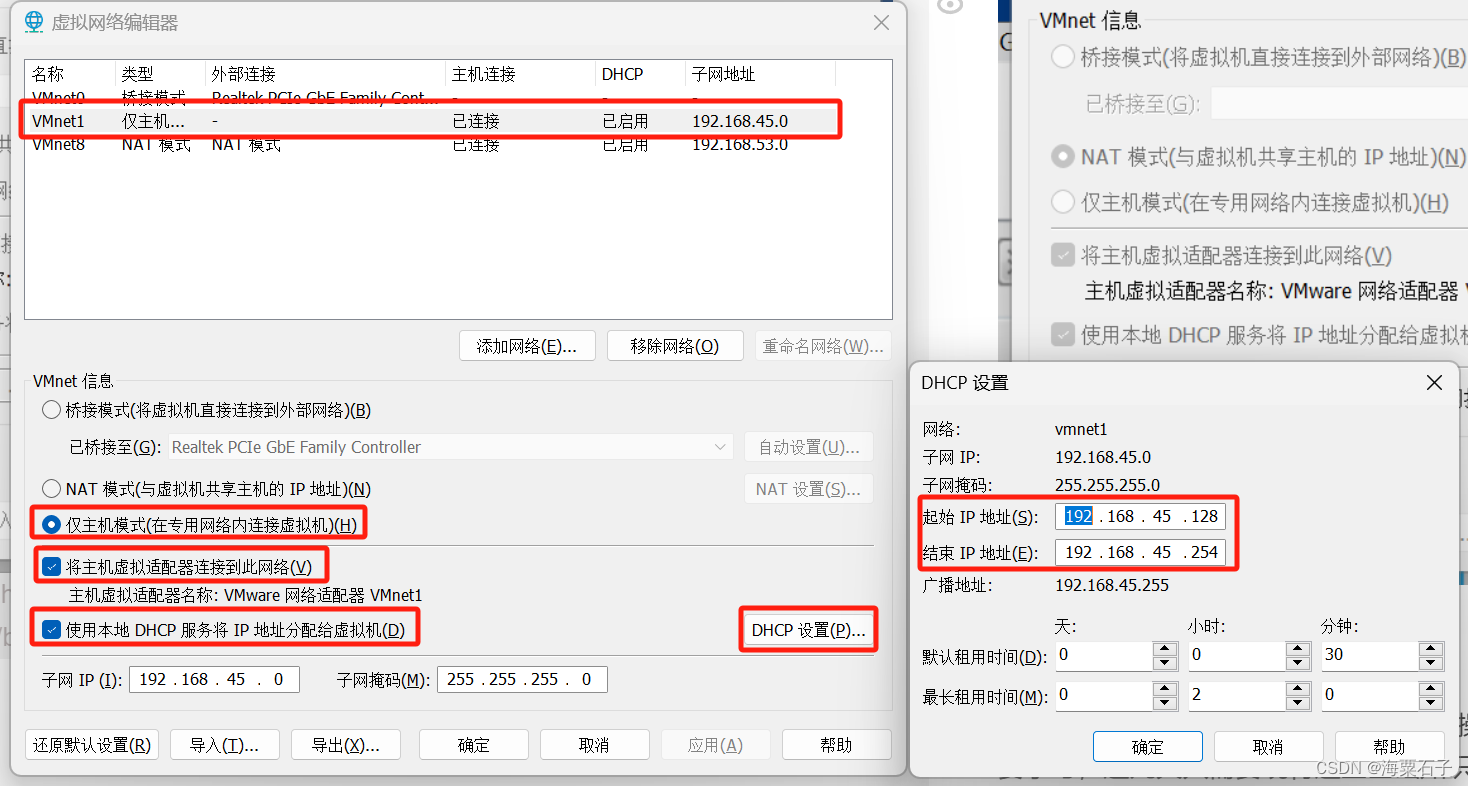
Task: Select host-only mode (仅主机模式) radio button
Action: pos(51,524)
